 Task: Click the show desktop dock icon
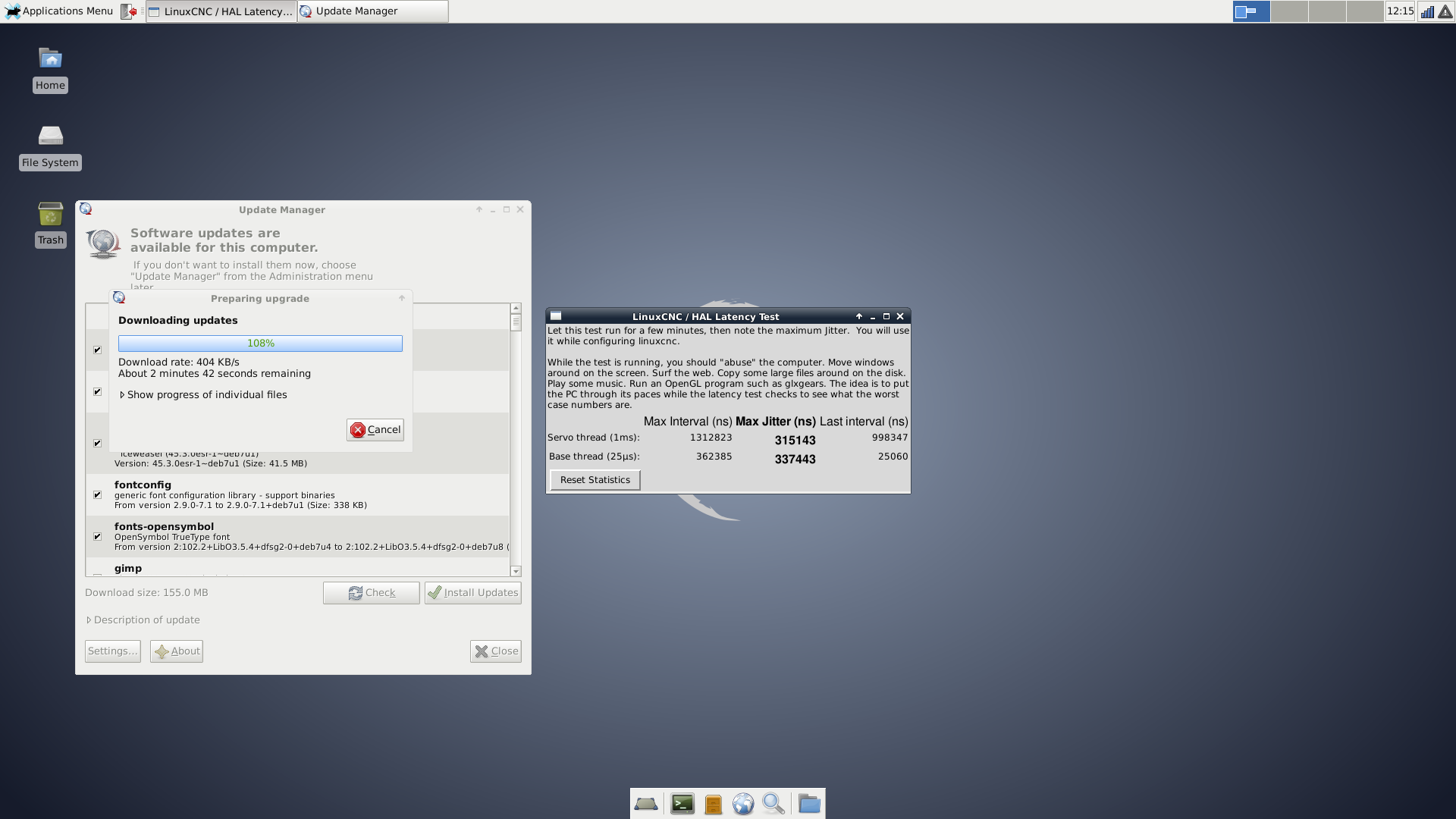click(x=646, y=804)
